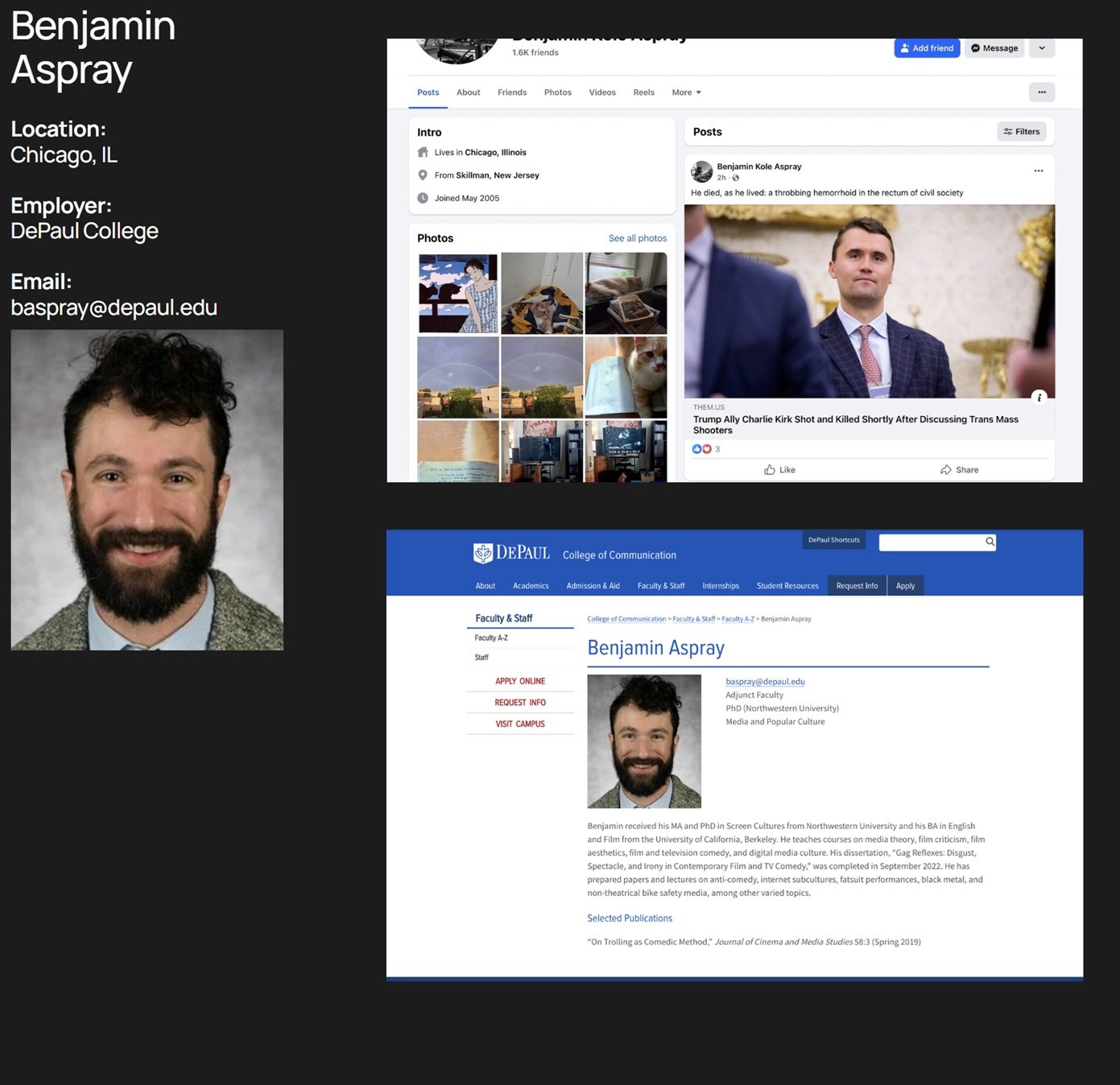Go to the Videos tab
The width and height of the screenshot is (1120, 1085).
click(x=602, y=93)
